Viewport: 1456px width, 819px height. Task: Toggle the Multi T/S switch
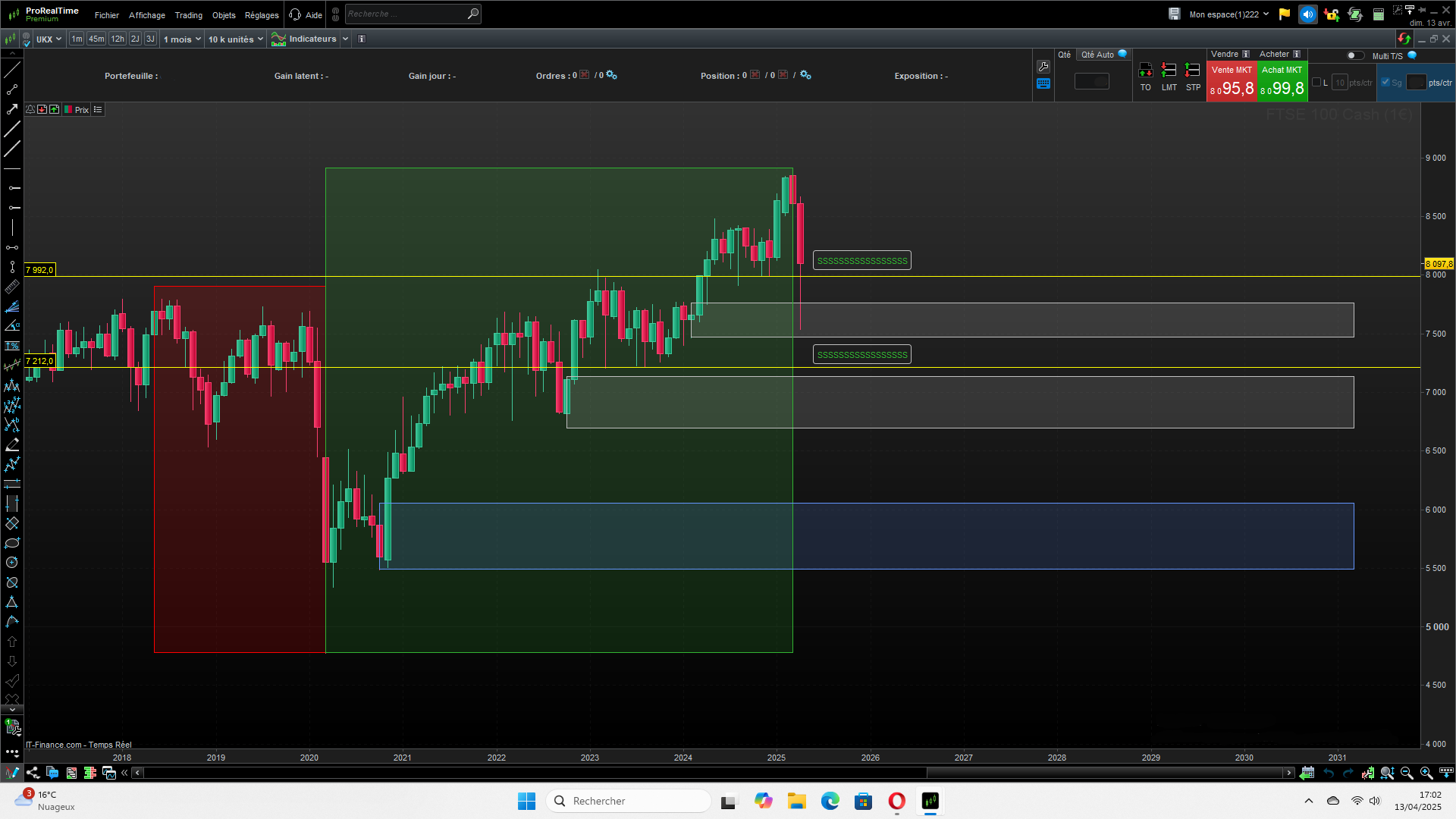point(1354,55)
